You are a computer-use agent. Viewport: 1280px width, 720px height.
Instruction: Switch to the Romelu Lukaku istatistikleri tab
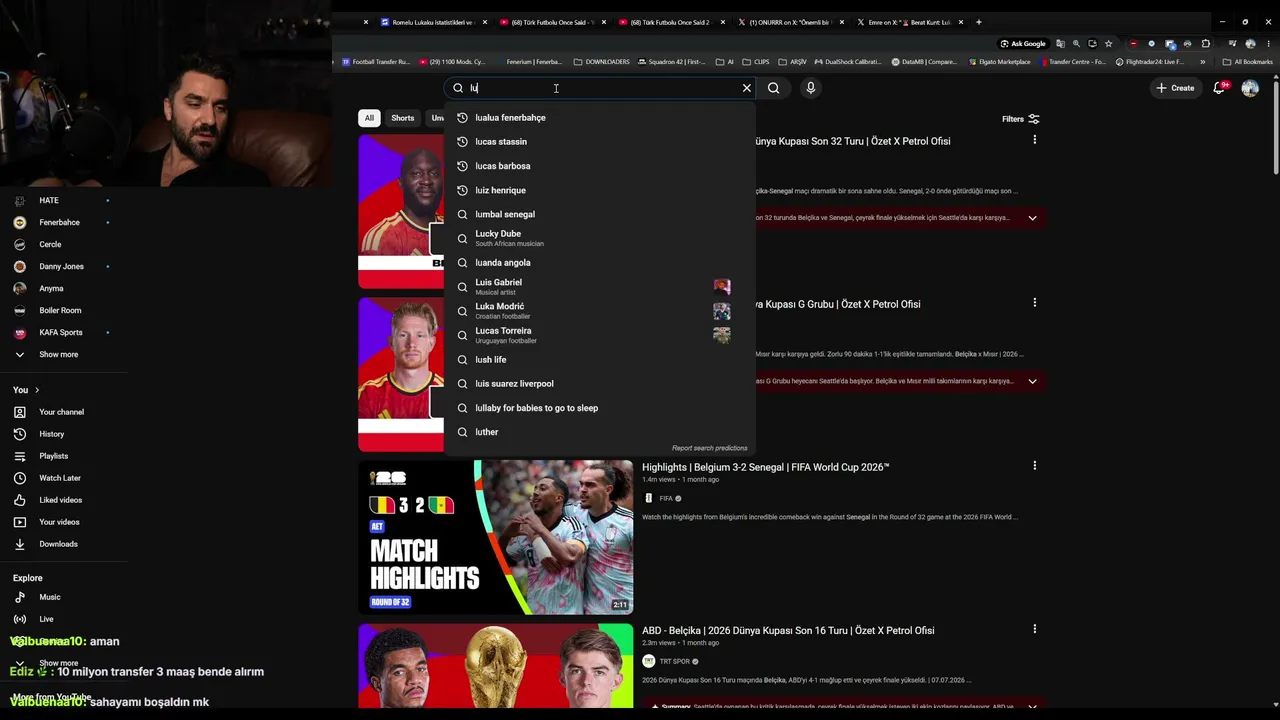point(433,22)
